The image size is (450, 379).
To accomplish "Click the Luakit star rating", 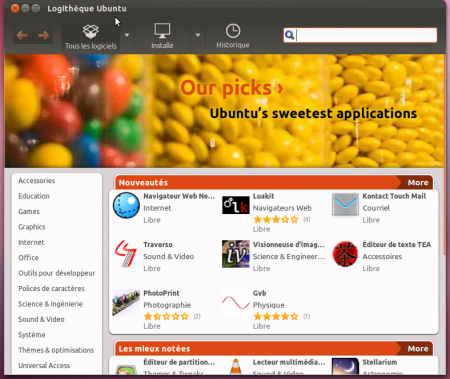I will (x=276, y=219).
